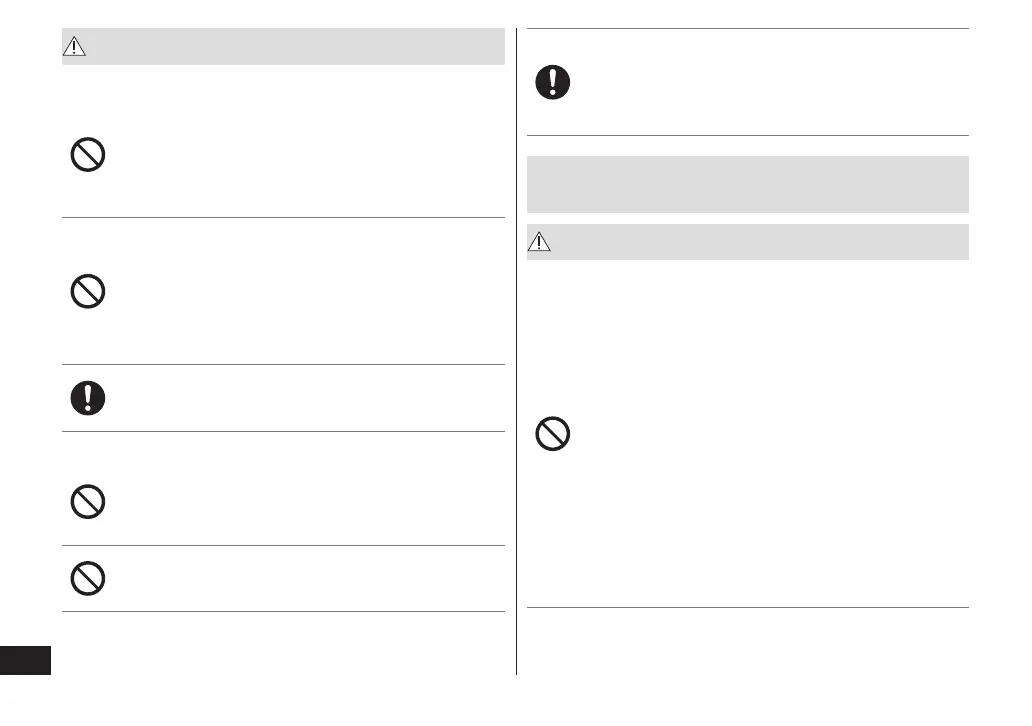Click the divider below the right column prohibition icon
Screen dimensions: 1032x726
[747, 607]
